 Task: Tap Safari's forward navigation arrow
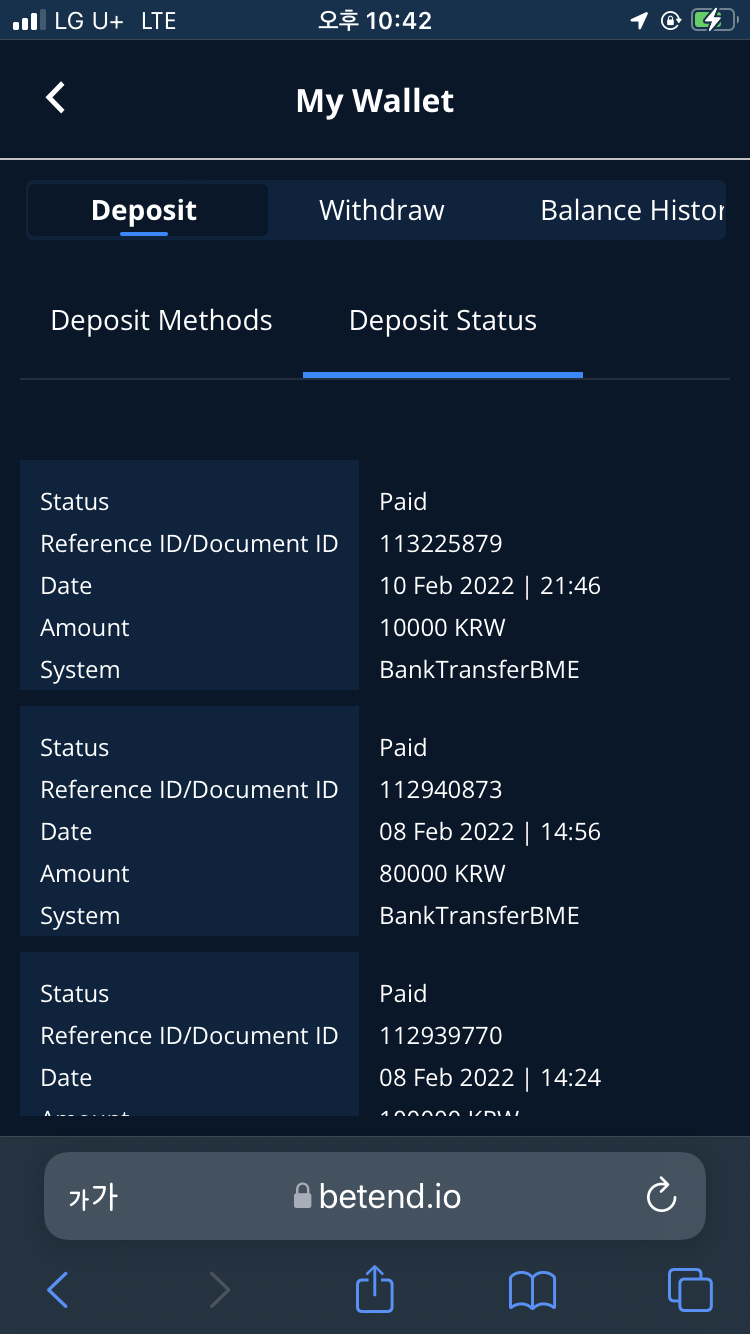219,1290
